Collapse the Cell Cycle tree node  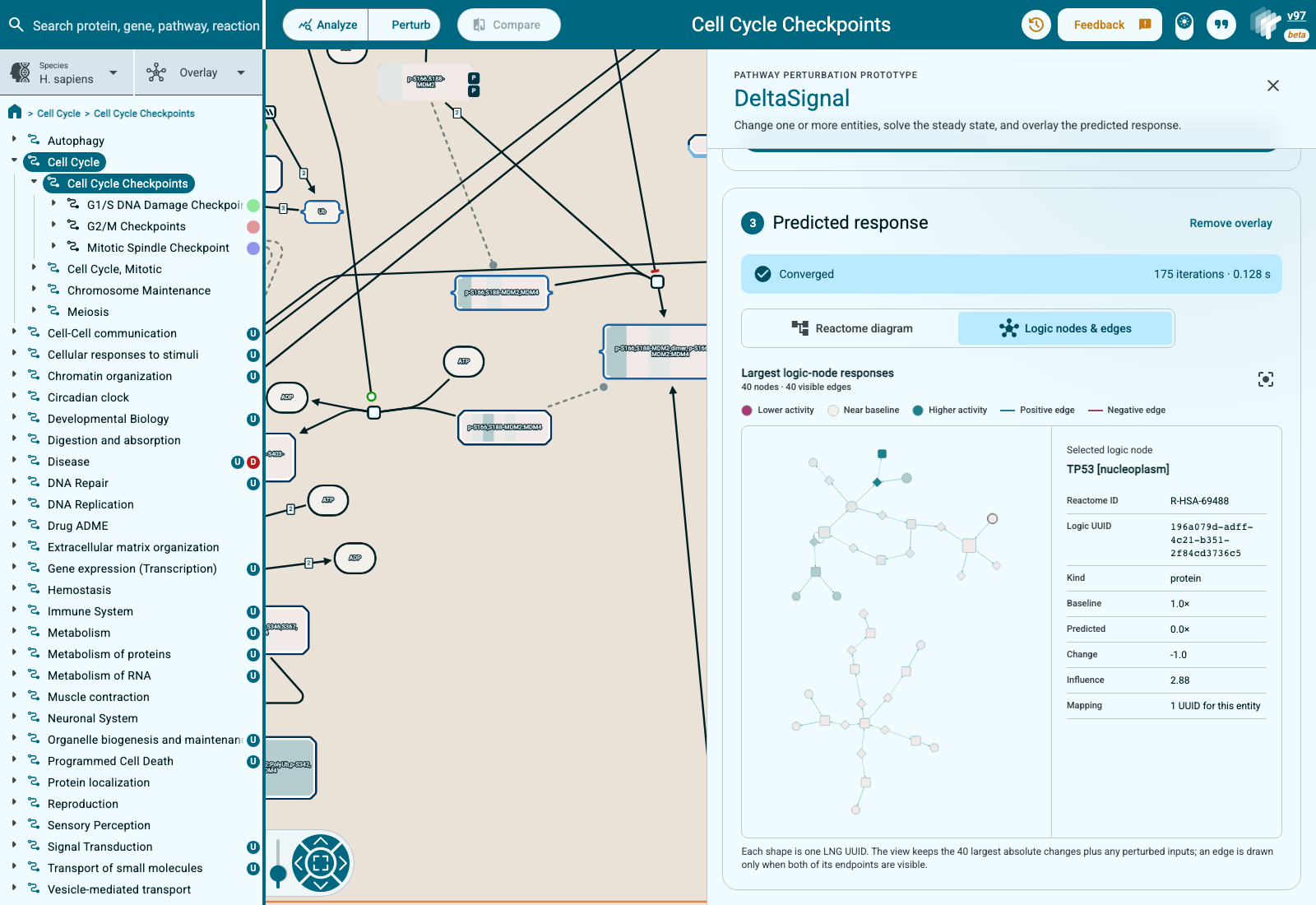pos(14,161)
